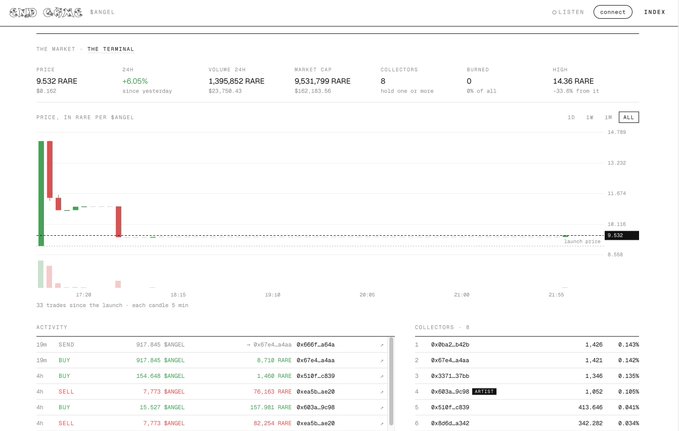Select collector 0x3371…37bb
Screen dimensions: 679x431
click(450, 376)
